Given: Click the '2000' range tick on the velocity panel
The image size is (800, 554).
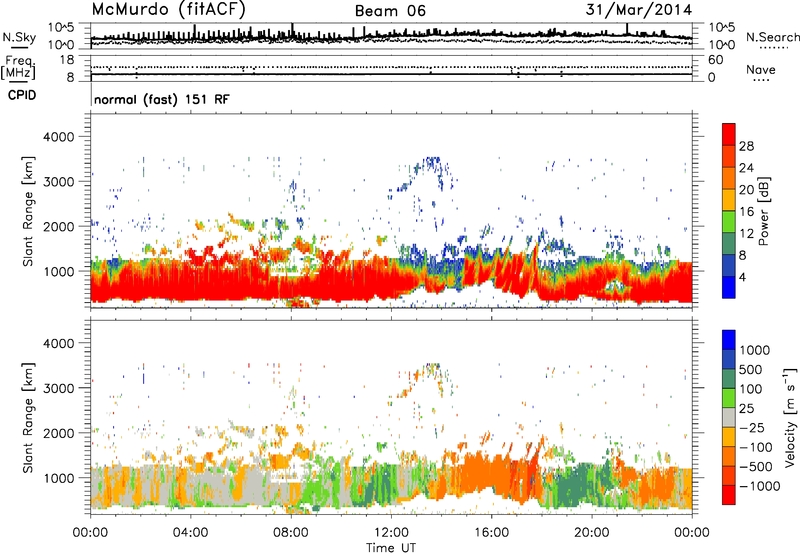Looking at the screenshot, I should [59, 433].
